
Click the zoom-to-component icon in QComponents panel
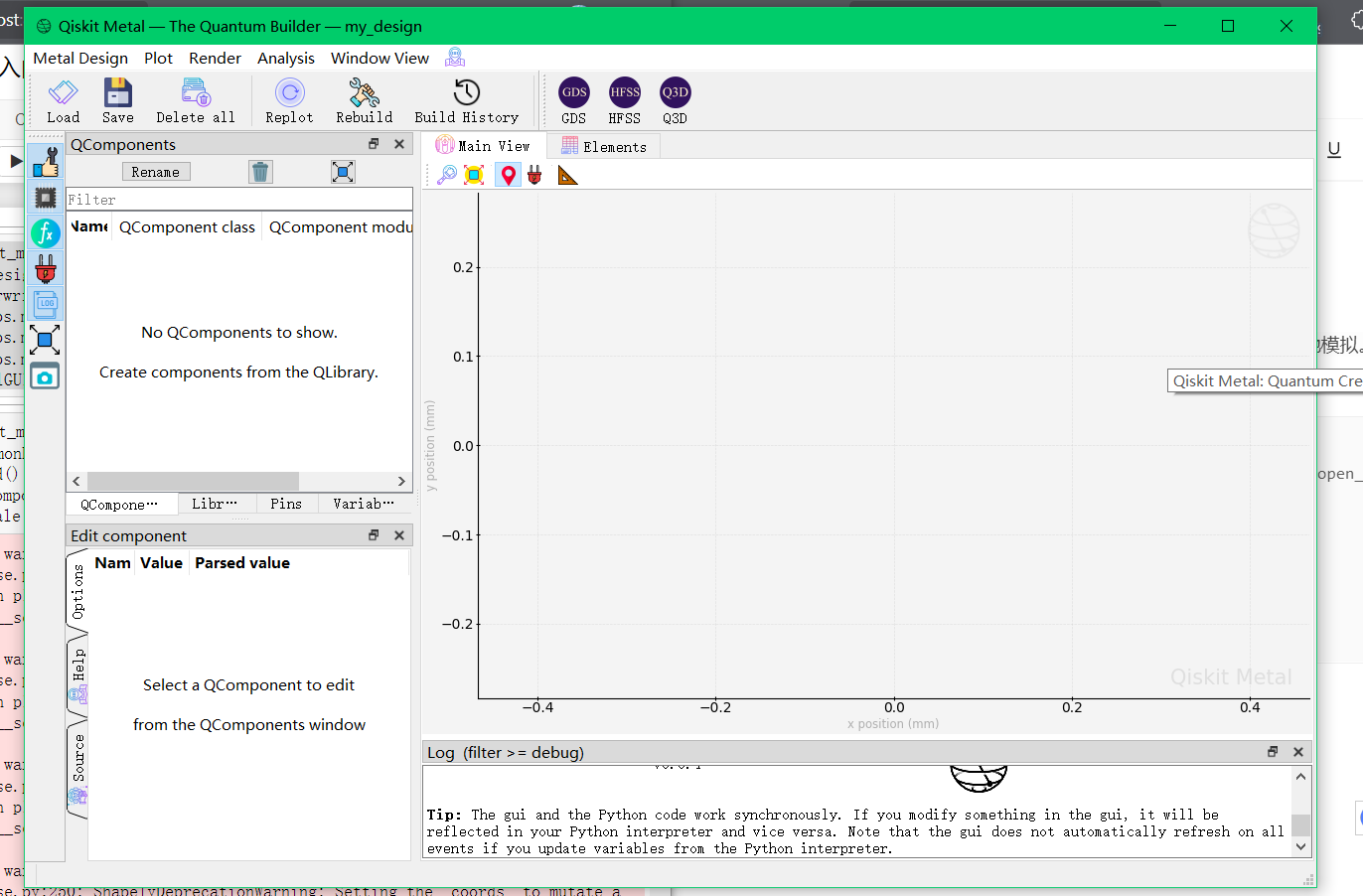pos(343,172)
